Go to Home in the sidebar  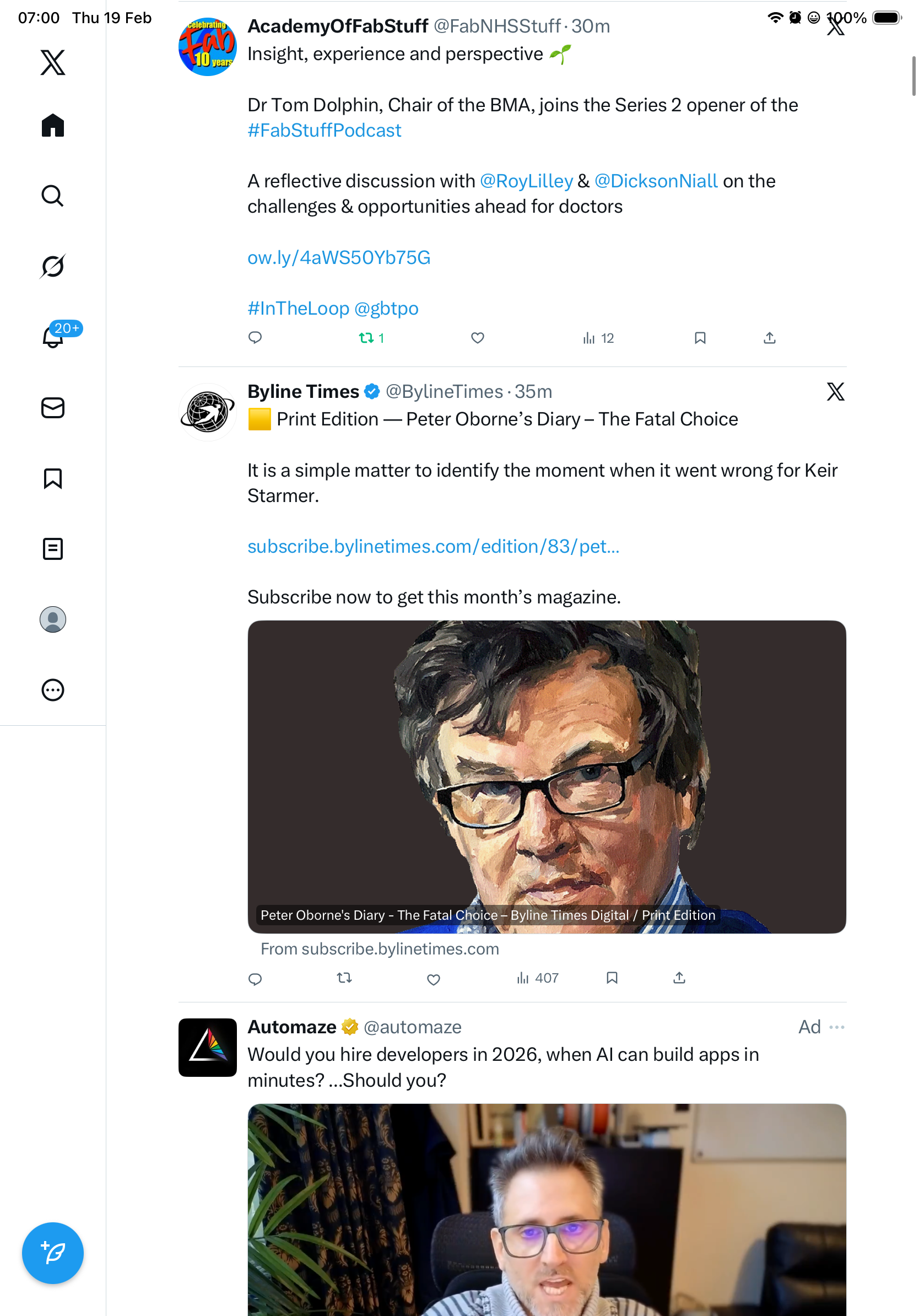53,125
